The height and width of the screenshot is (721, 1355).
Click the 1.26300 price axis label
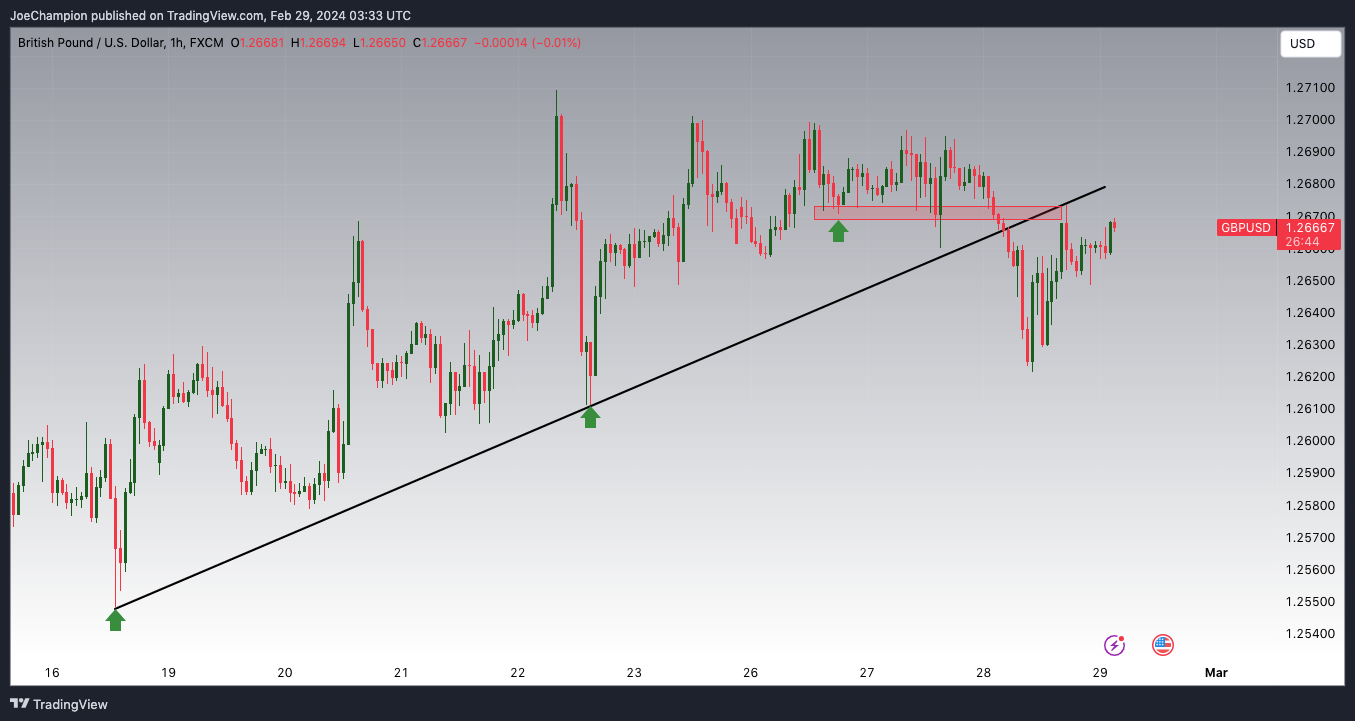pos(1309,345)
